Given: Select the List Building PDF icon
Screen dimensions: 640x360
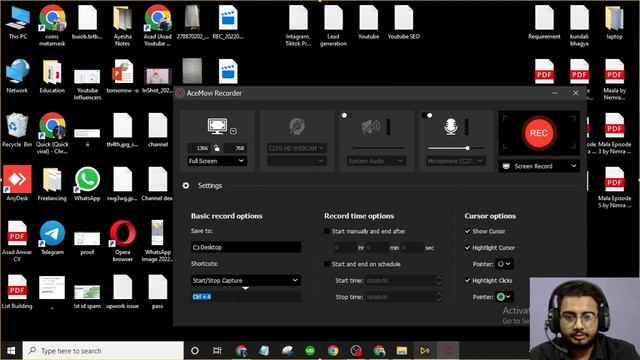Looking at the screenshot, I should [x=17, y=291].
